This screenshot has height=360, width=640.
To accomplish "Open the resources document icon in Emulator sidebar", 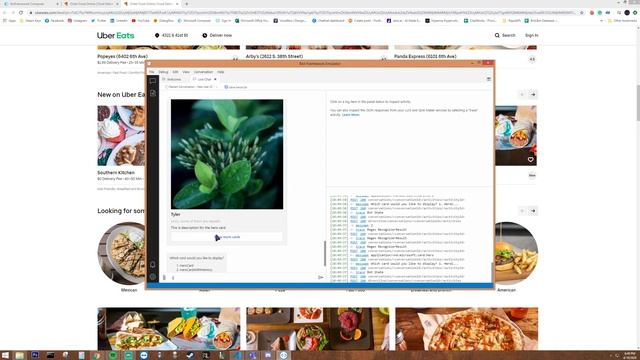I will 153,93.
